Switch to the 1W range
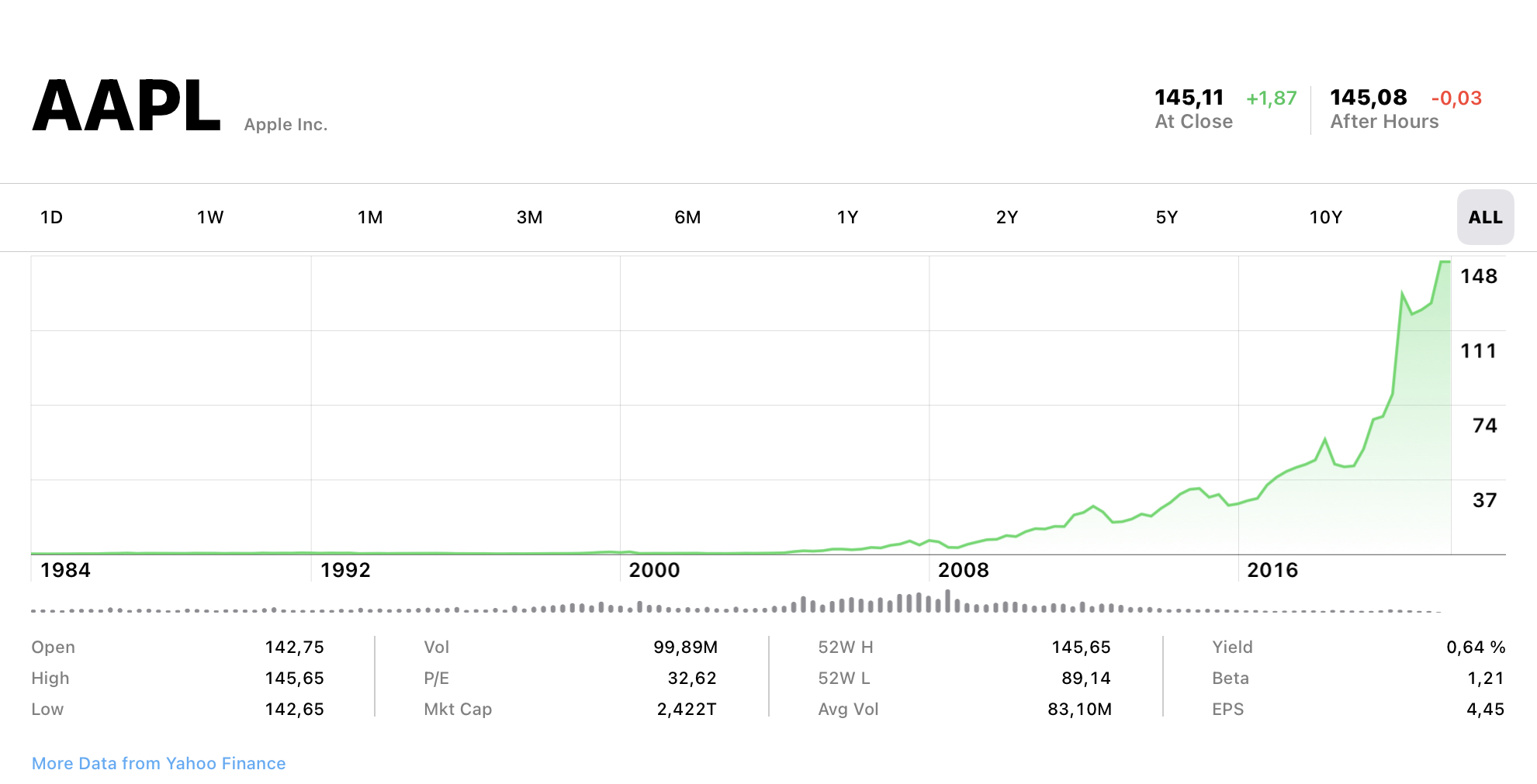 (210, 217)
